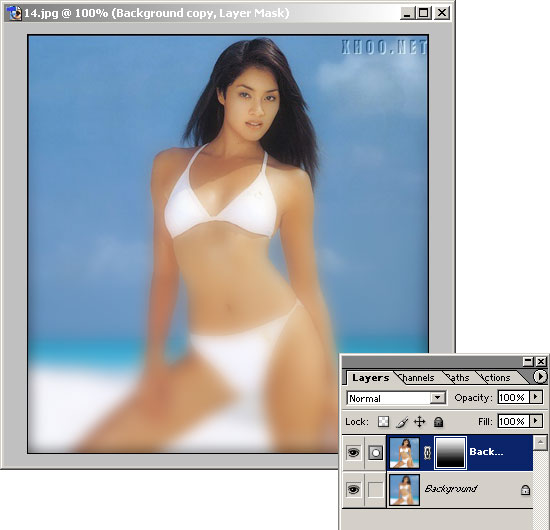This screenshot has height=530, width=550.
Task: Click the layer mask link chain icon
Action: pos(427,453)
